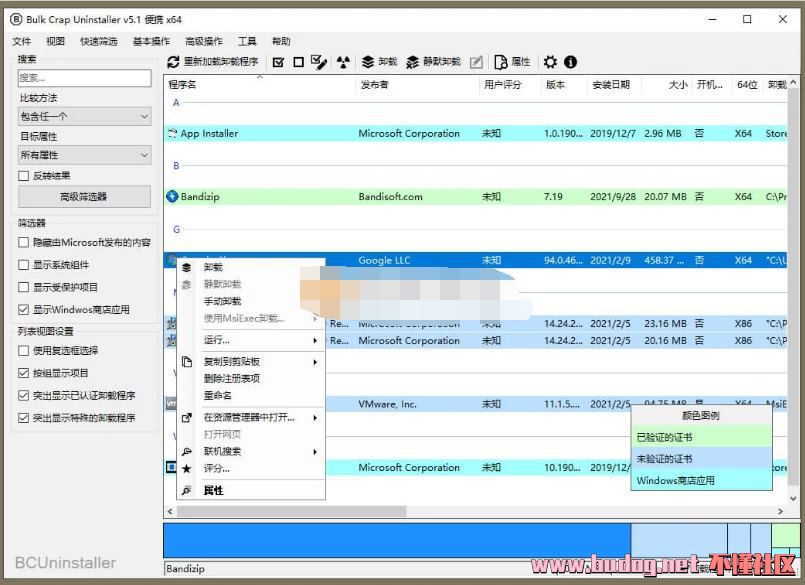Viewport: 805px width, 585px height.
Task: Click the 卸载 layers icon in context menu
Action: pyautogui.click(x=186, y=268)
